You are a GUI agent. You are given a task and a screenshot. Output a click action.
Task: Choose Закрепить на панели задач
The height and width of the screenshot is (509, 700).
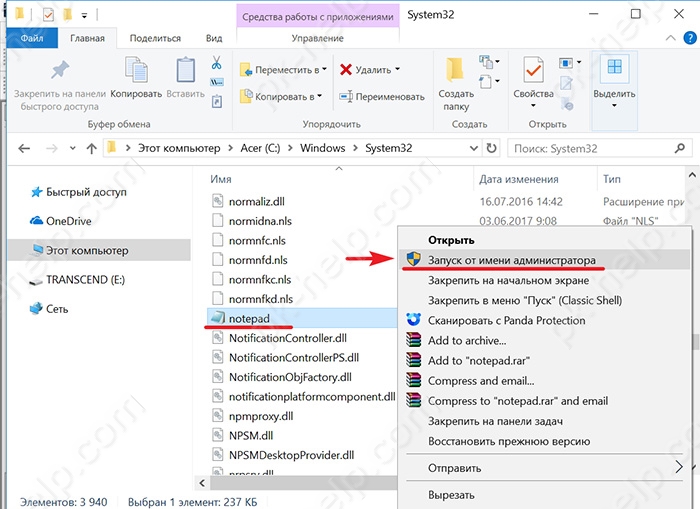[x=544, y=421]
